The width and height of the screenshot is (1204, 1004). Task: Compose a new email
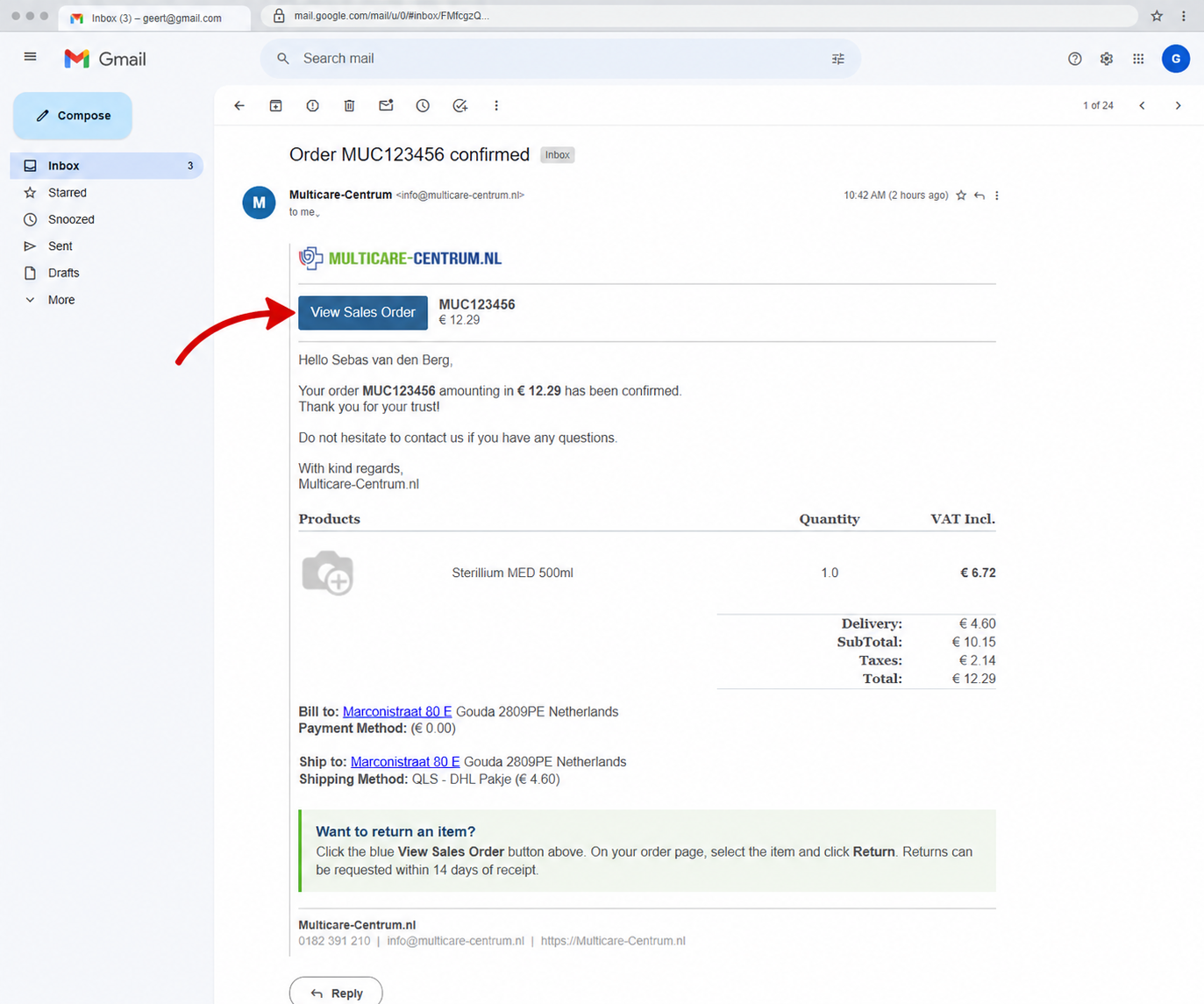coord(73,116)
